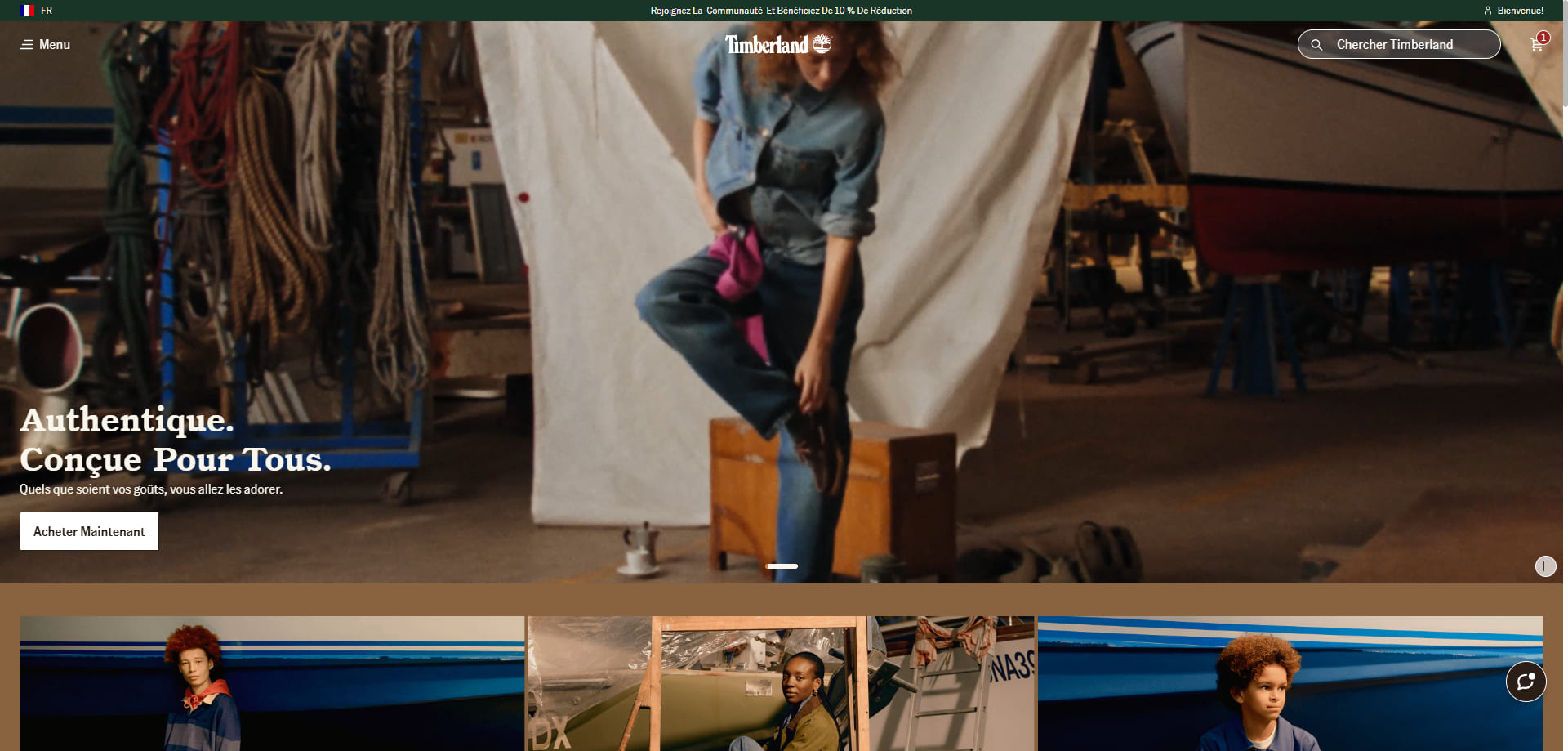The width and height of the screenshot is (1568, 751).
Task: Open the FR language selector
Action: pos(47,11)
